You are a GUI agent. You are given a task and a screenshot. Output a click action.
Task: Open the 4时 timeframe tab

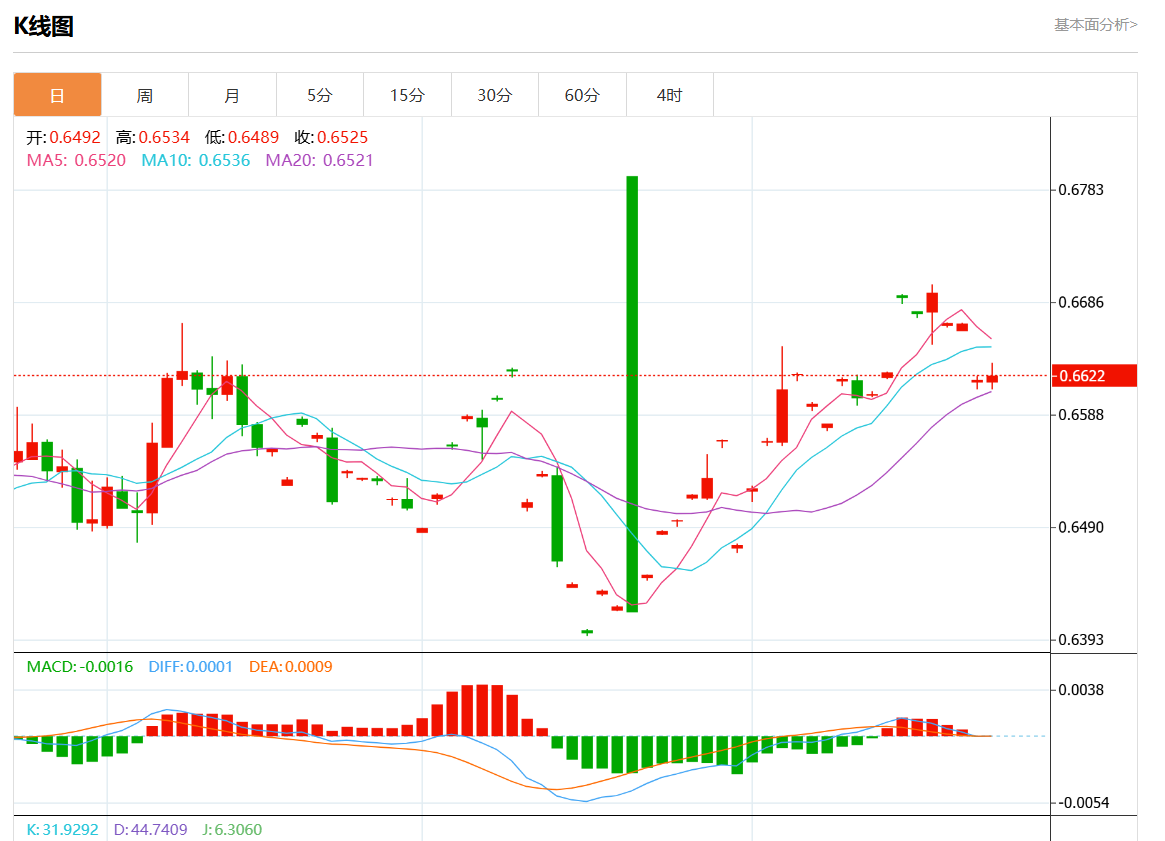coord(670,95)
